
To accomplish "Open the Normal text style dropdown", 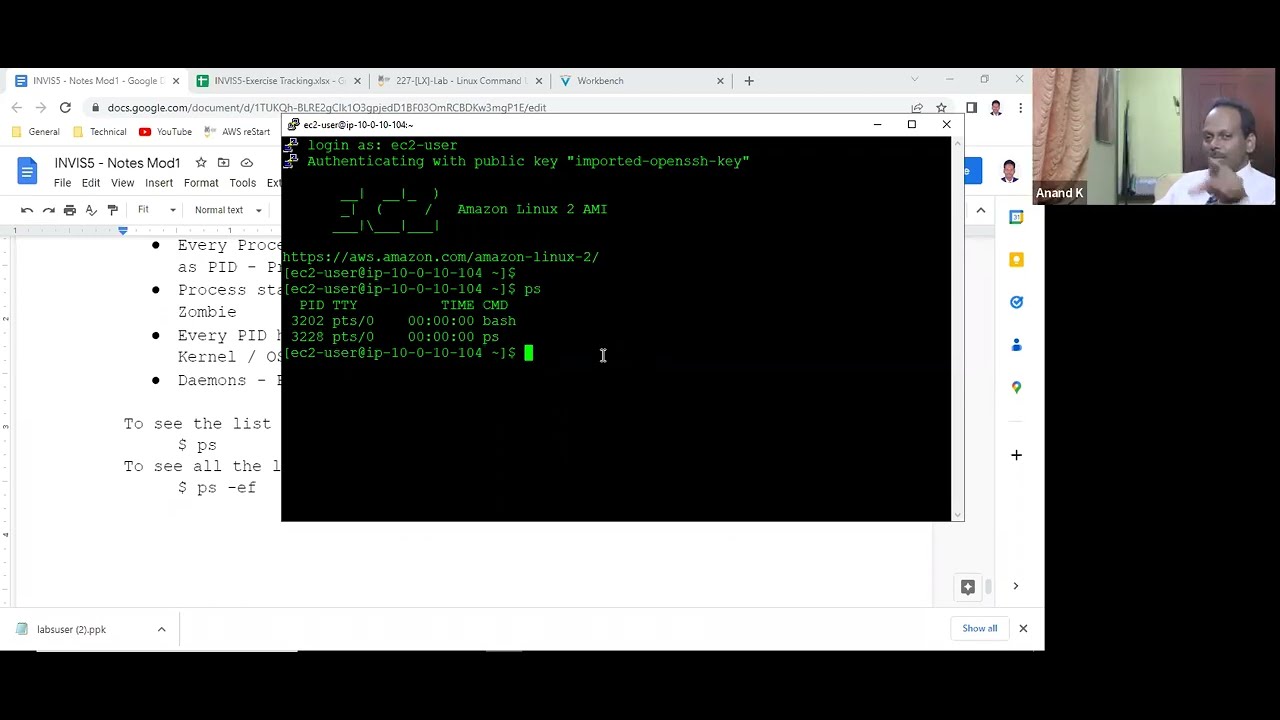I will [228, 210].
